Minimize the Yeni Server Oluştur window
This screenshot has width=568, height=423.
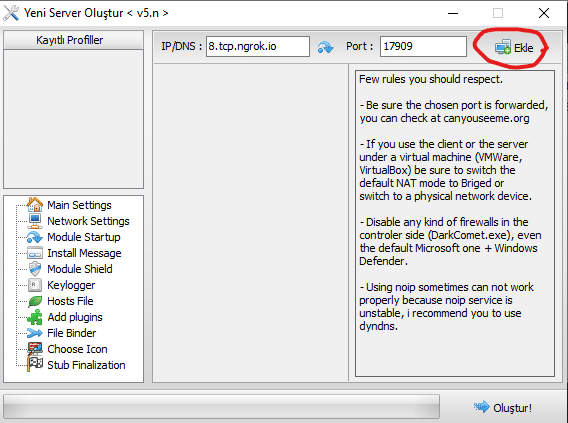click(x=453, y=13)
